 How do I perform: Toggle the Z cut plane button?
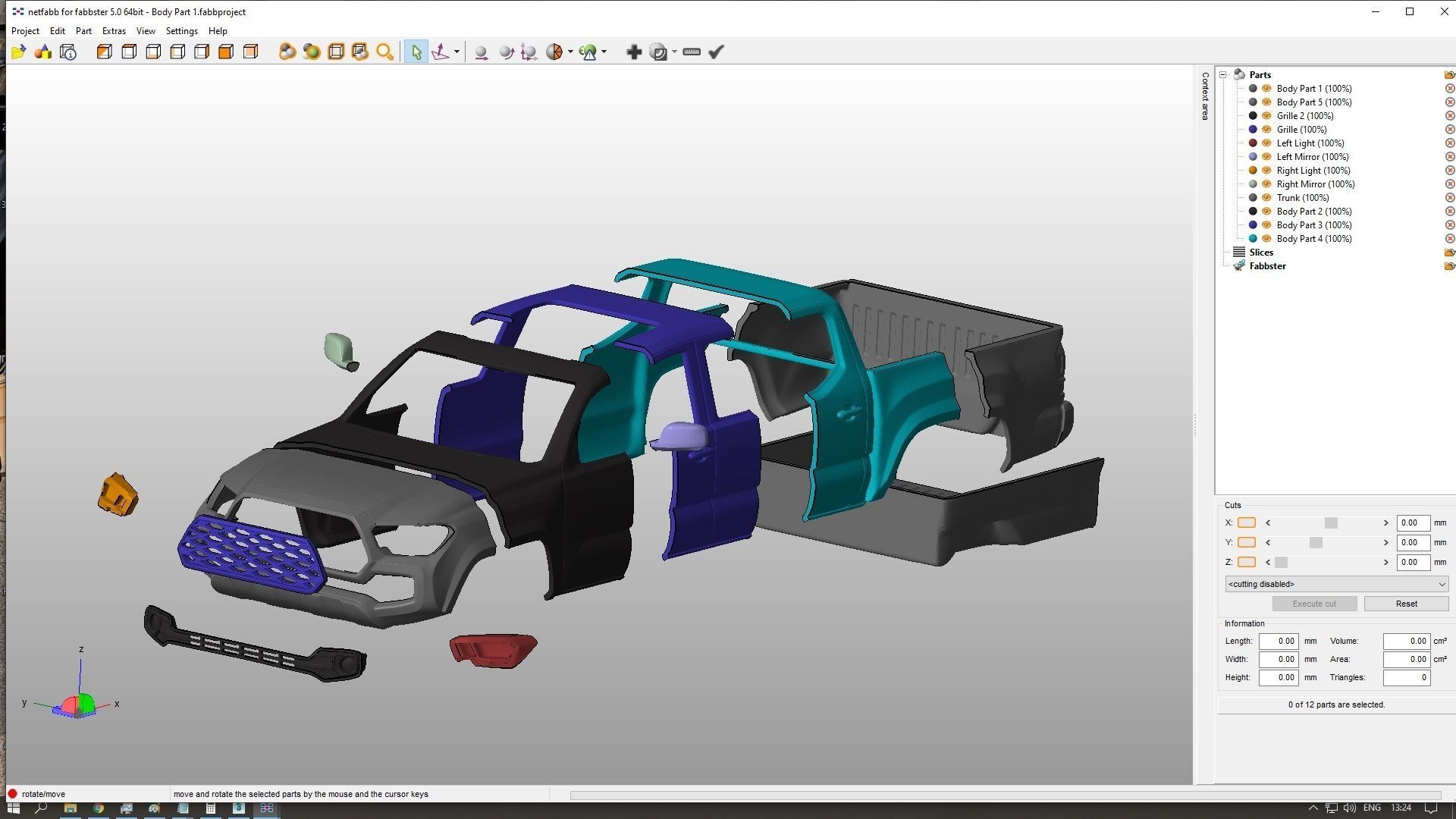(x=1247, y=563)
